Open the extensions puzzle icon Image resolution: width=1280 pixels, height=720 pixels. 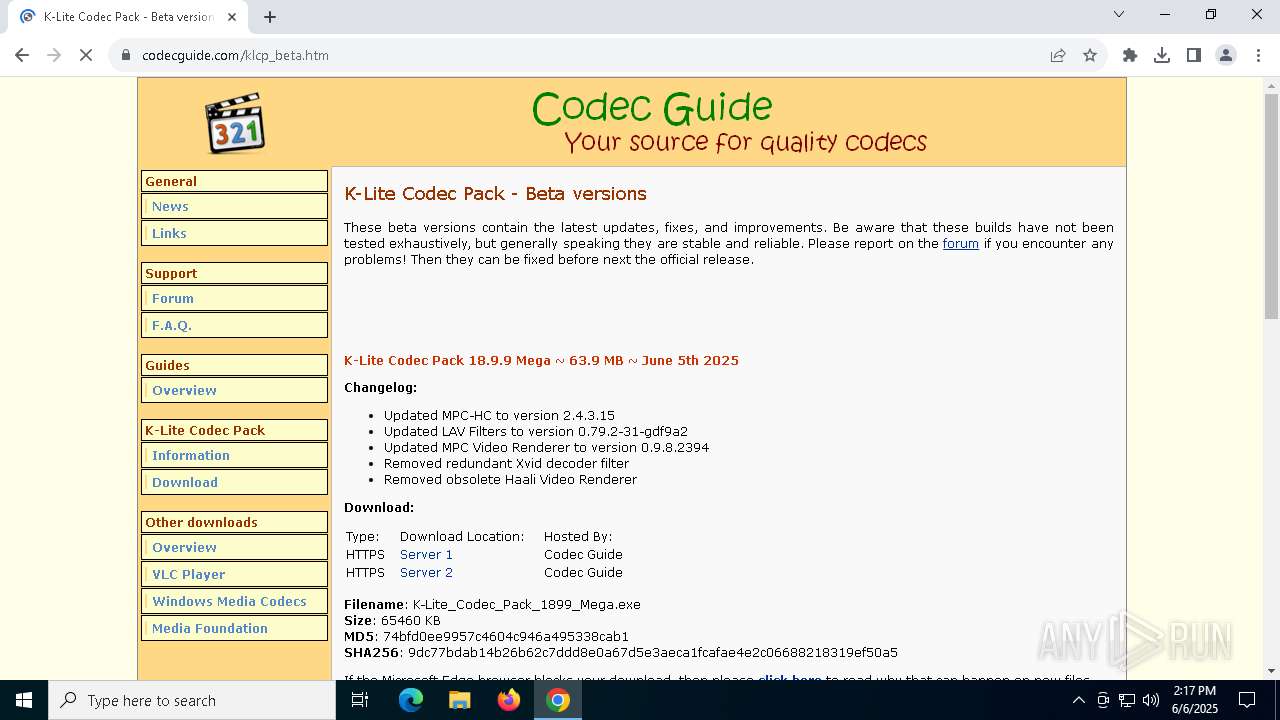1130,55
